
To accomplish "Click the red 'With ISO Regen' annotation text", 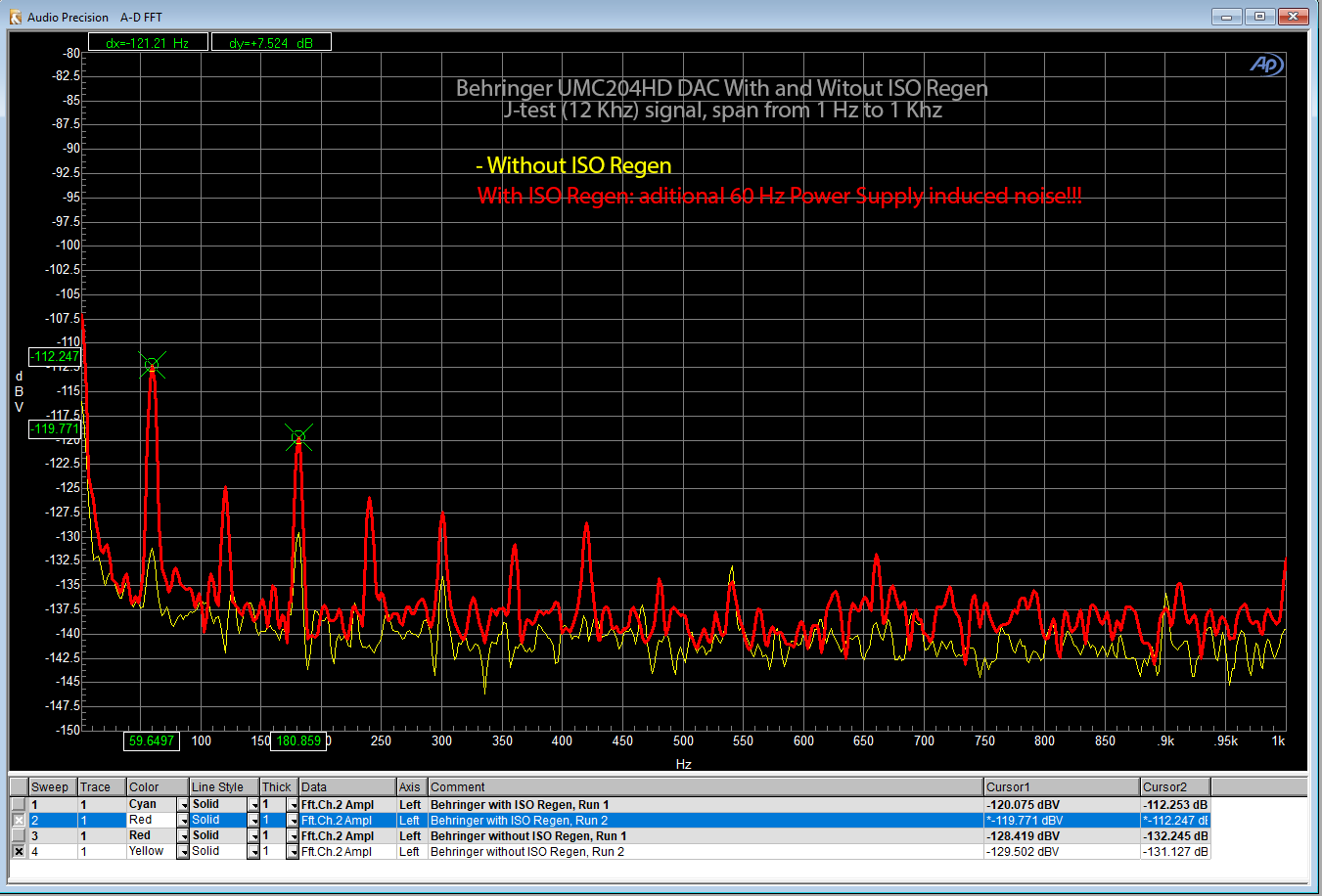I will [x=780, y=196].
